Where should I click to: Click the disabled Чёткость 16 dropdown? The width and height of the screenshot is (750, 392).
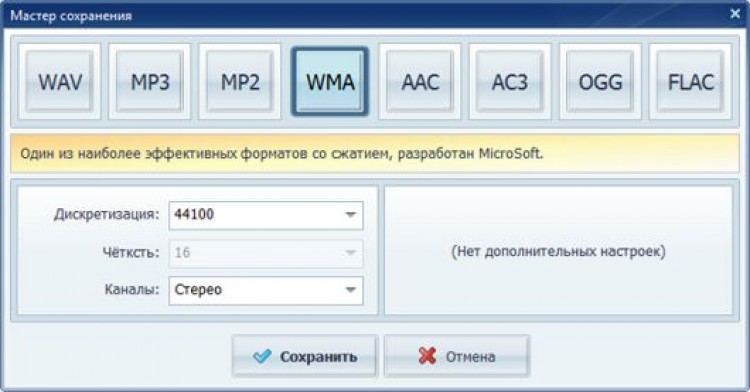click(x=266, y=253)
